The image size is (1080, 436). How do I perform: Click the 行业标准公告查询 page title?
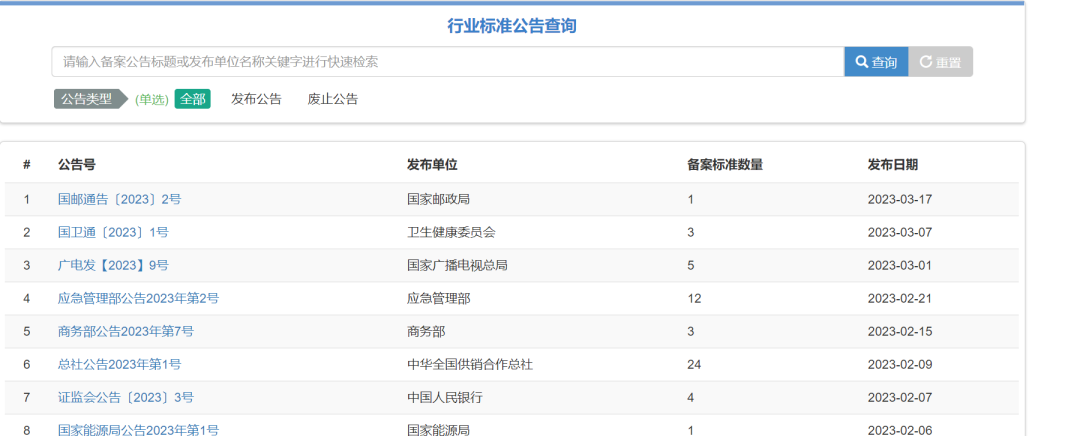click(512, 26)
